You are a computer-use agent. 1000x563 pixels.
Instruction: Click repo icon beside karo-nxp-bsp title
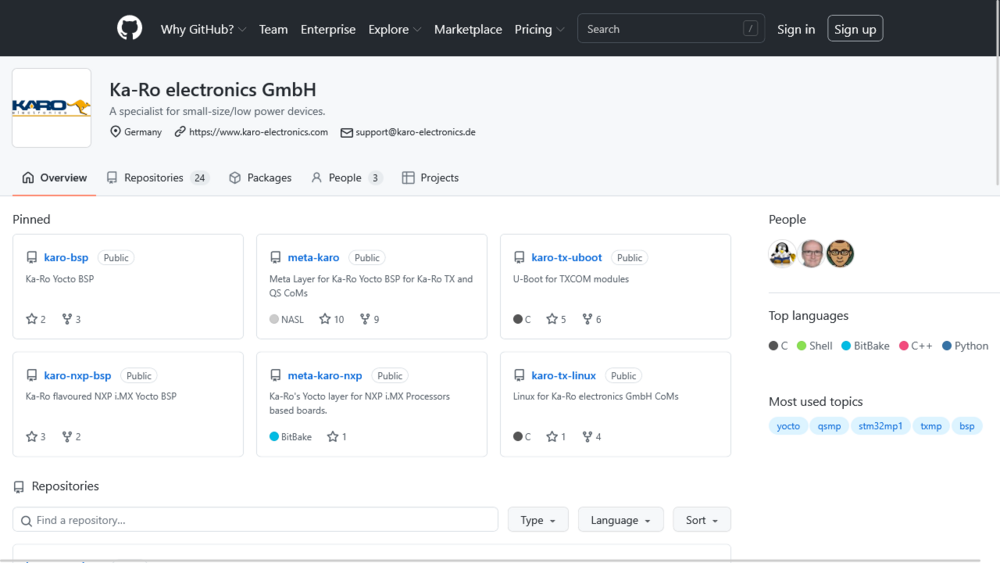point(31,376)
